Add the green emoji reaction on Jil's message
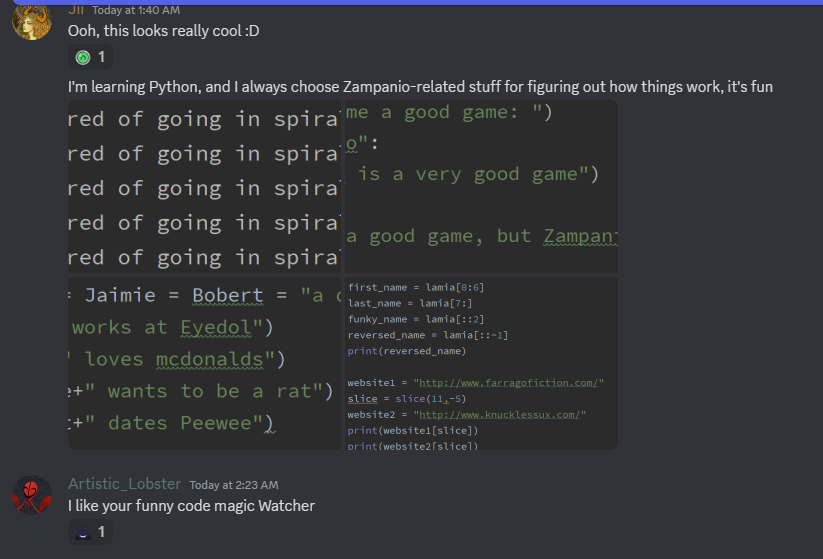Viewport: 823px width, 559px height. 90,57
